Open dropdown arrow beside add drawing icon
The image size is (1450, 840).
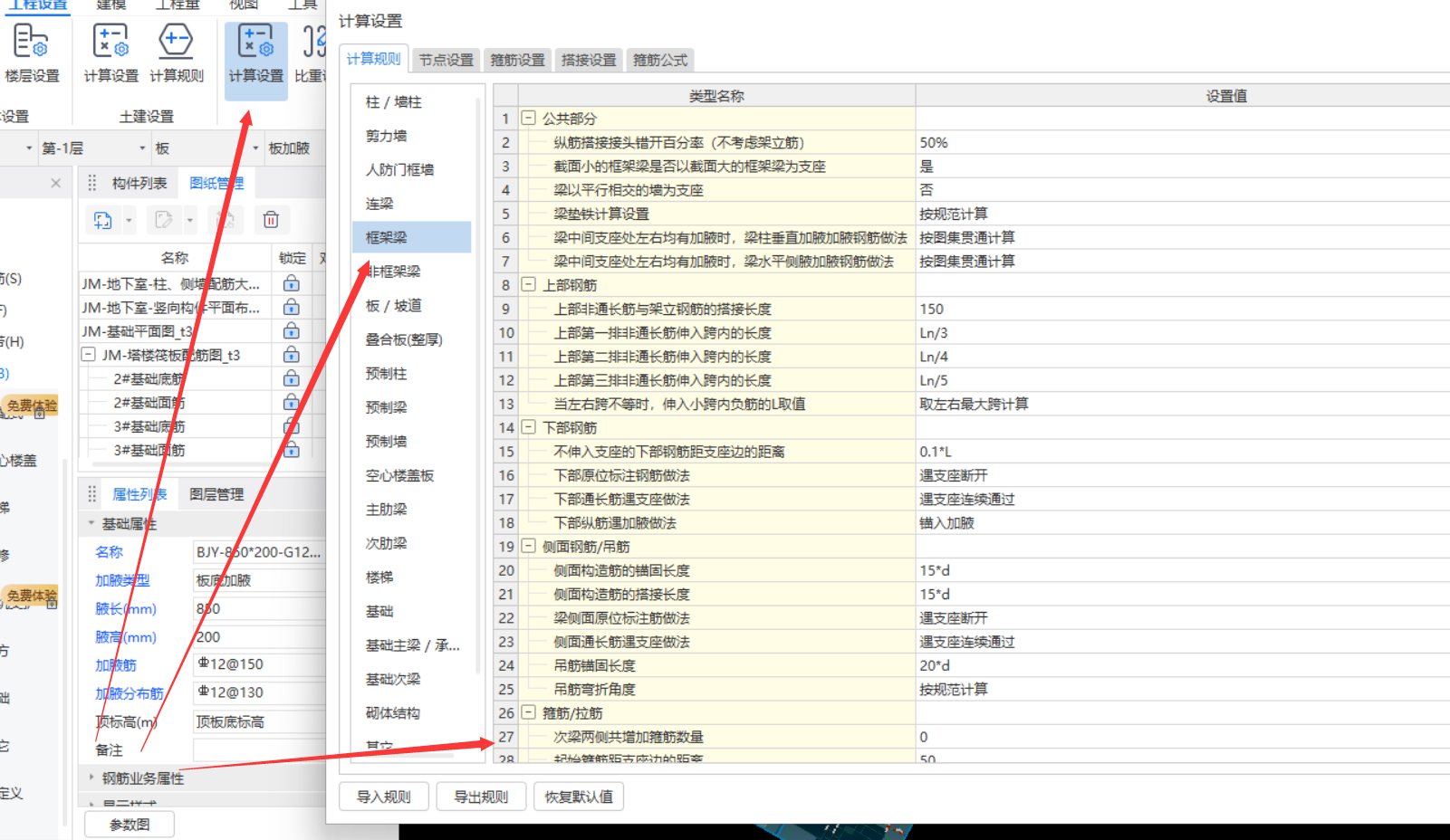[129, 220]
